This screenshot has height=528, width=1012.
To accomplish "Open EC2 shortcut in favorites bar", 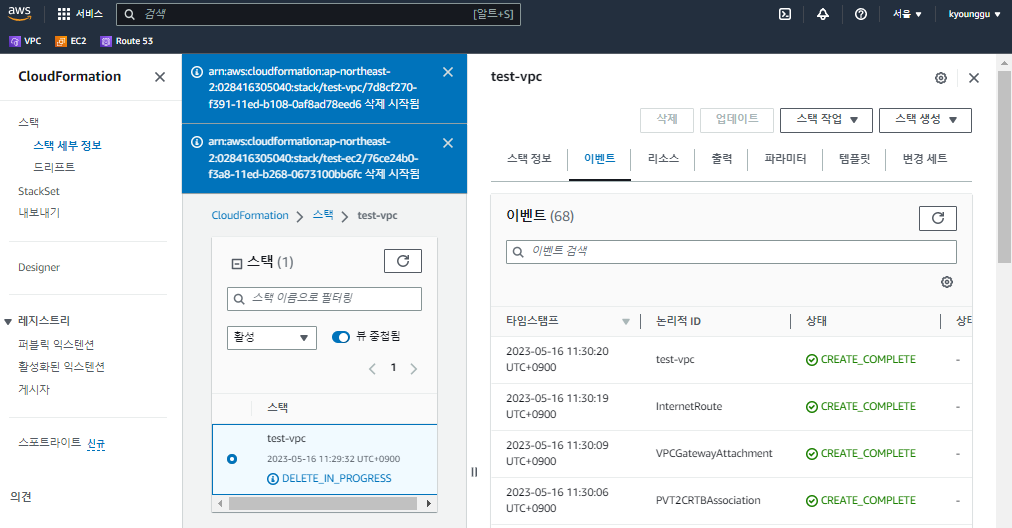I will coord(70,41).
